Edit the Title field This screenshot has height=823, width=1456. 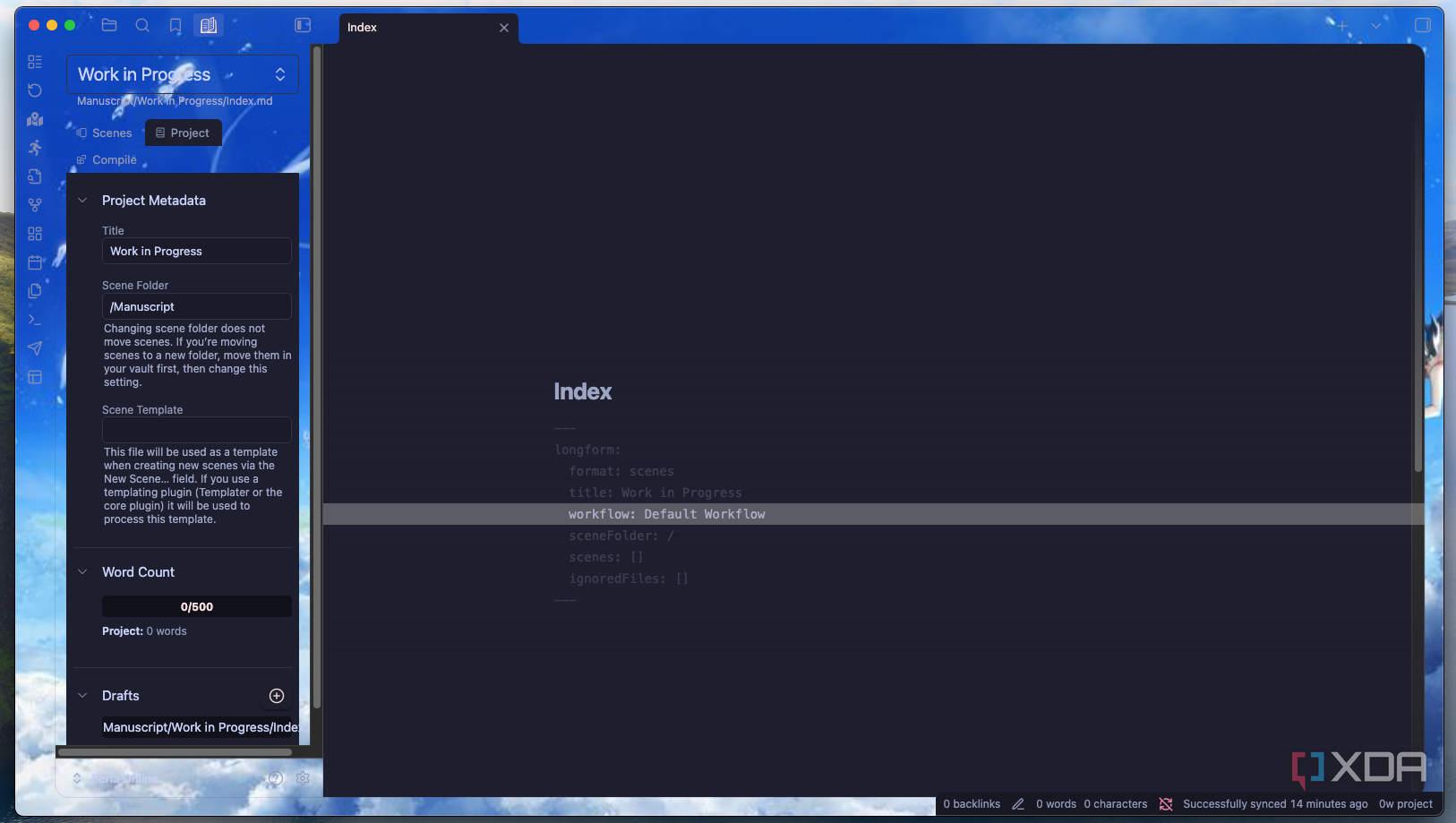click(196, 252)
